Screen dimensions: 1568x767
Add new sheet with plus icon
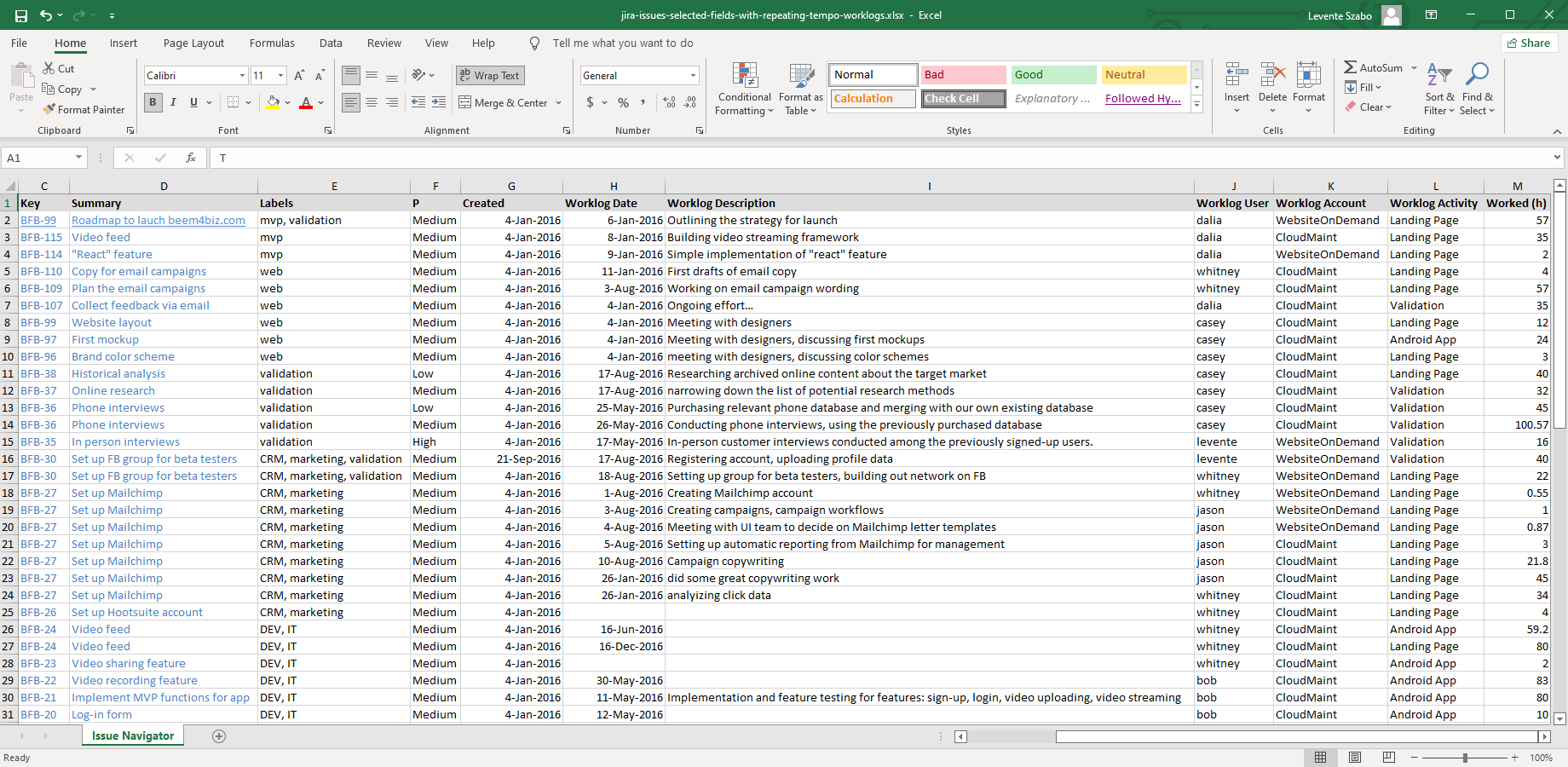pos(219,736)
